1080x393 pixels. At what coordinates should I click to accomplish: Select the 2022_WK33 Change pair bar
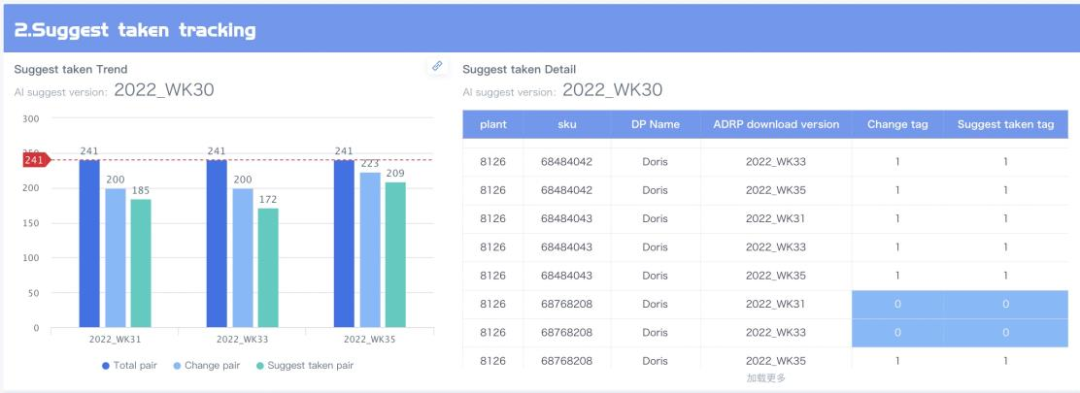(242, 258)
